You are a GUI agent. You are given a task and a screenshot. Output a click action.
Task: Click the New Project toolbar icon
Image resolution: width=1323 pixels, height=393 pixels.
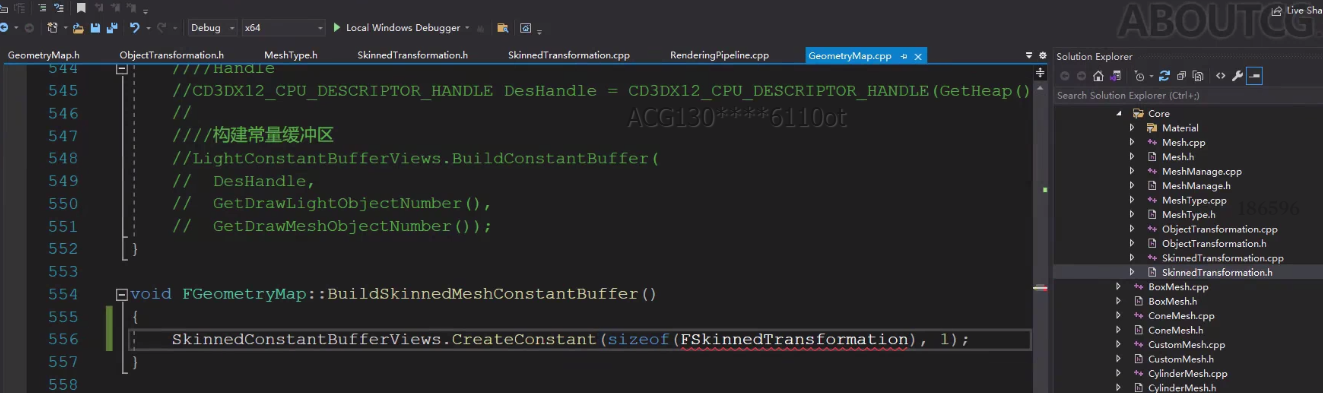52,28
